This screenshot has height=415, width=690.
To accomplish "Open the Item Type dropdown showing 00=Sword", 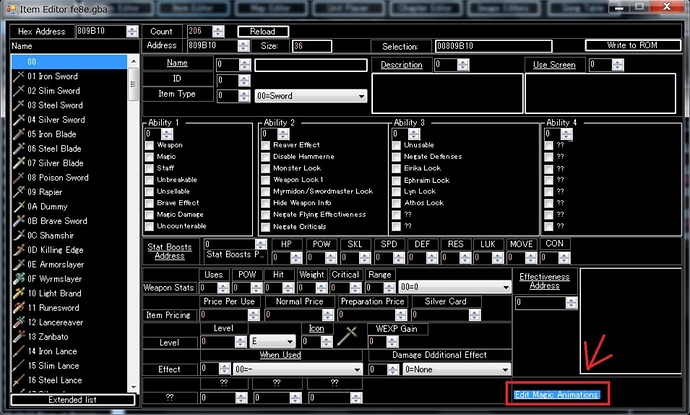I will 309,96.
